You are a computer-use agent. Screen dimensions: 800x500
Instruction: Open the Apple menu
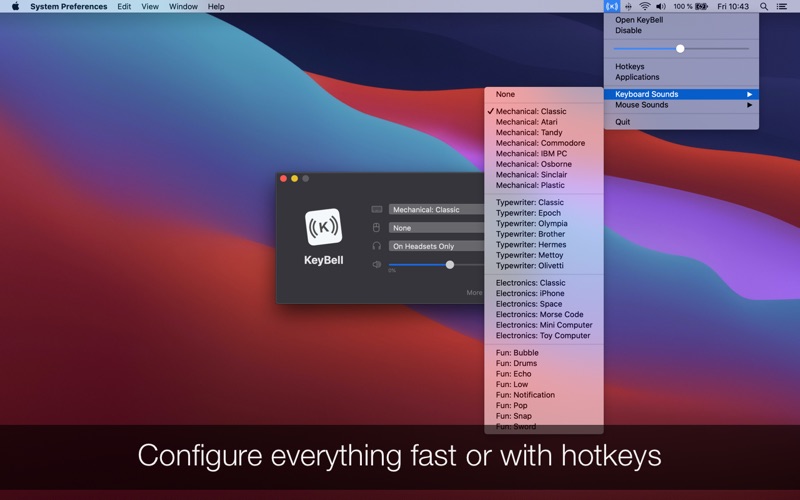[x=15, y=7]
